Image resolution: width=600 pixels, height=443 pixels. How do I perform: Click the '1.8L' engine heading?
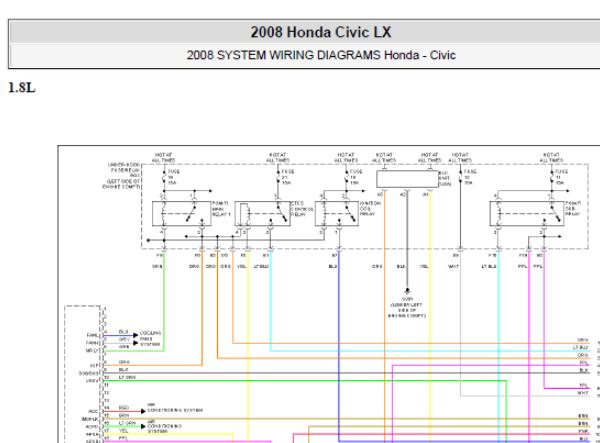pos(21,88)
